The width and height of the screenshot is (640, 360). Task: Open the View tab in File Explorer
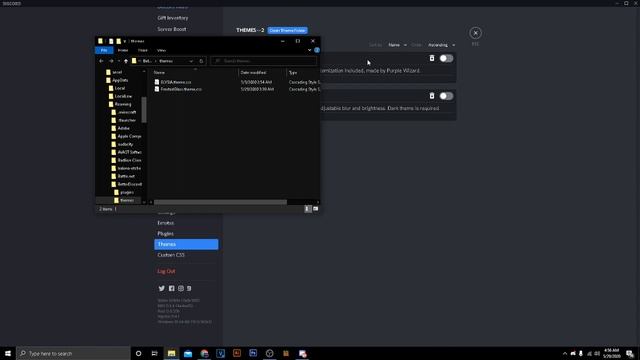(x=161, y=50)
